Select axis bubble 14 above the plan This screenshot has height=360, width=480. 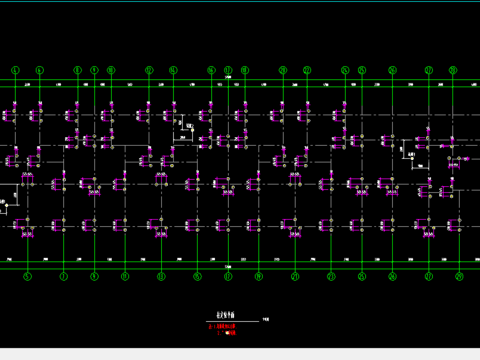[173, 70]
